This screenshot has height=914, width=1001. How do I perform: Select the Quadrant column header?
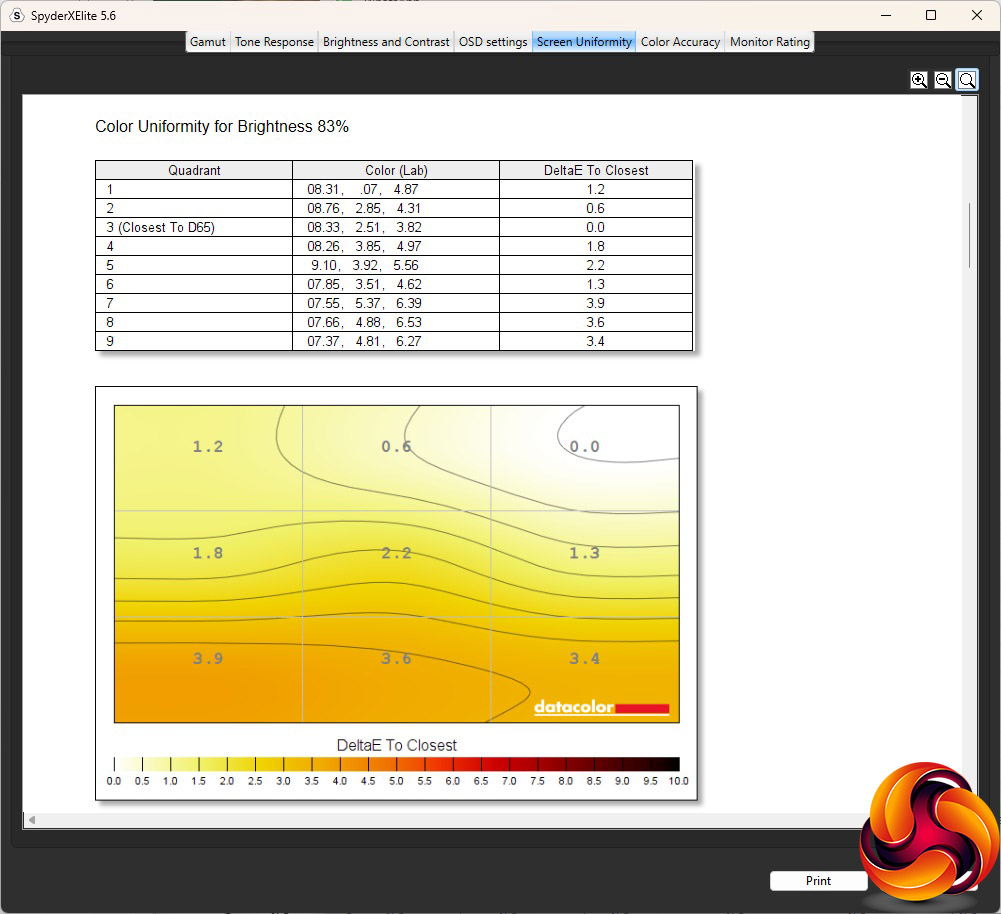point(194,170)
